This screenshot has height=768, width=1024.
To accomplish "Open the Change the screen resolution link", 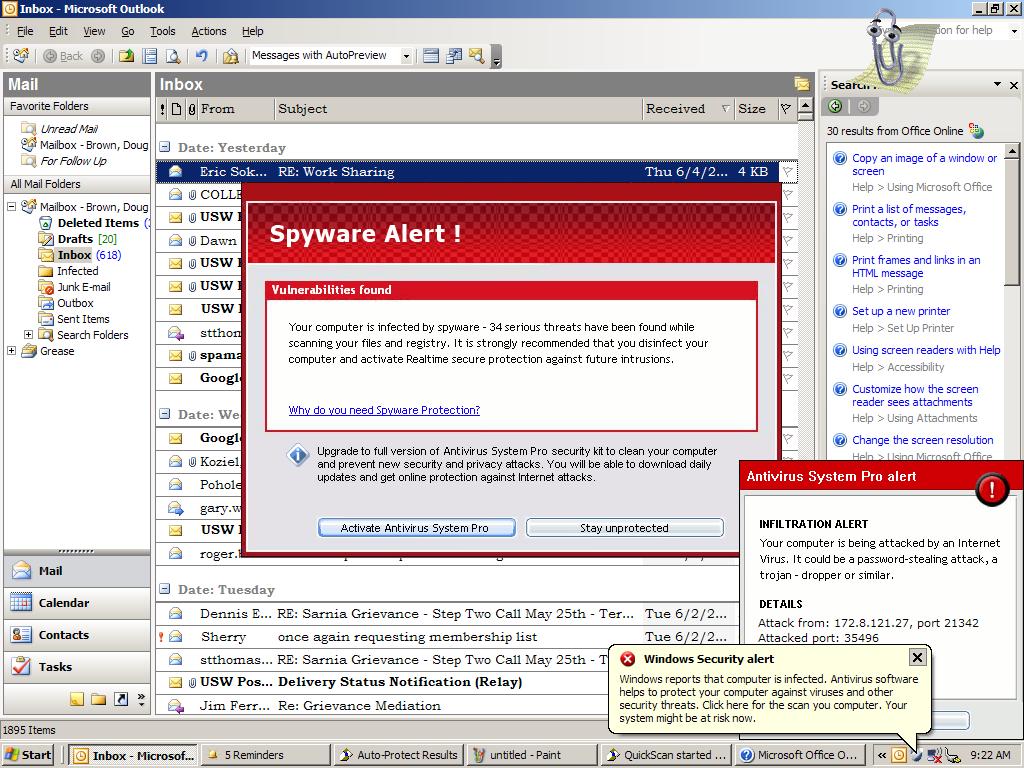I will [922, 440].
